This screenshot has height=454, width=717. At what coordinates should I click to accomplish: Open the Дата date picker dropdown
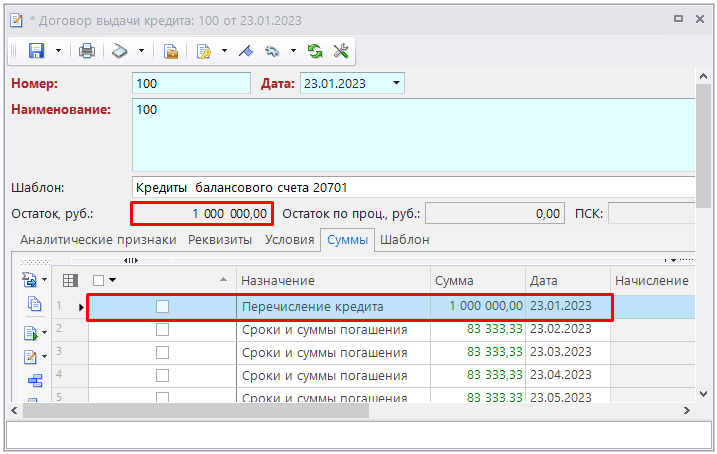click(x=396, y=84)
